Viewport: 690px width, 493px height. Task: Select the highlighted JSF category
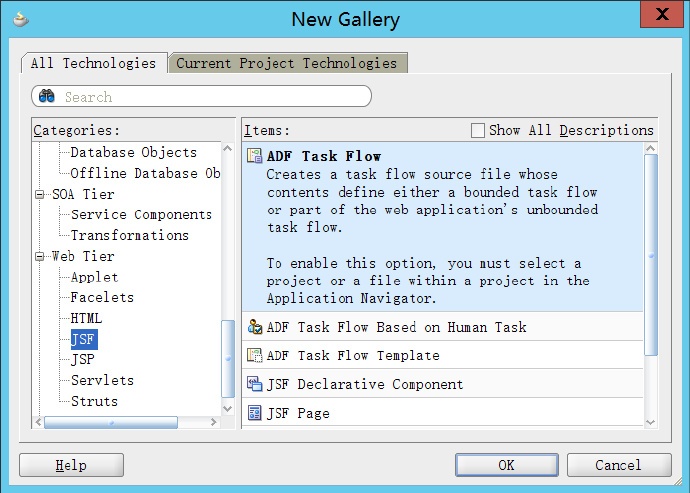coord(84,339)
